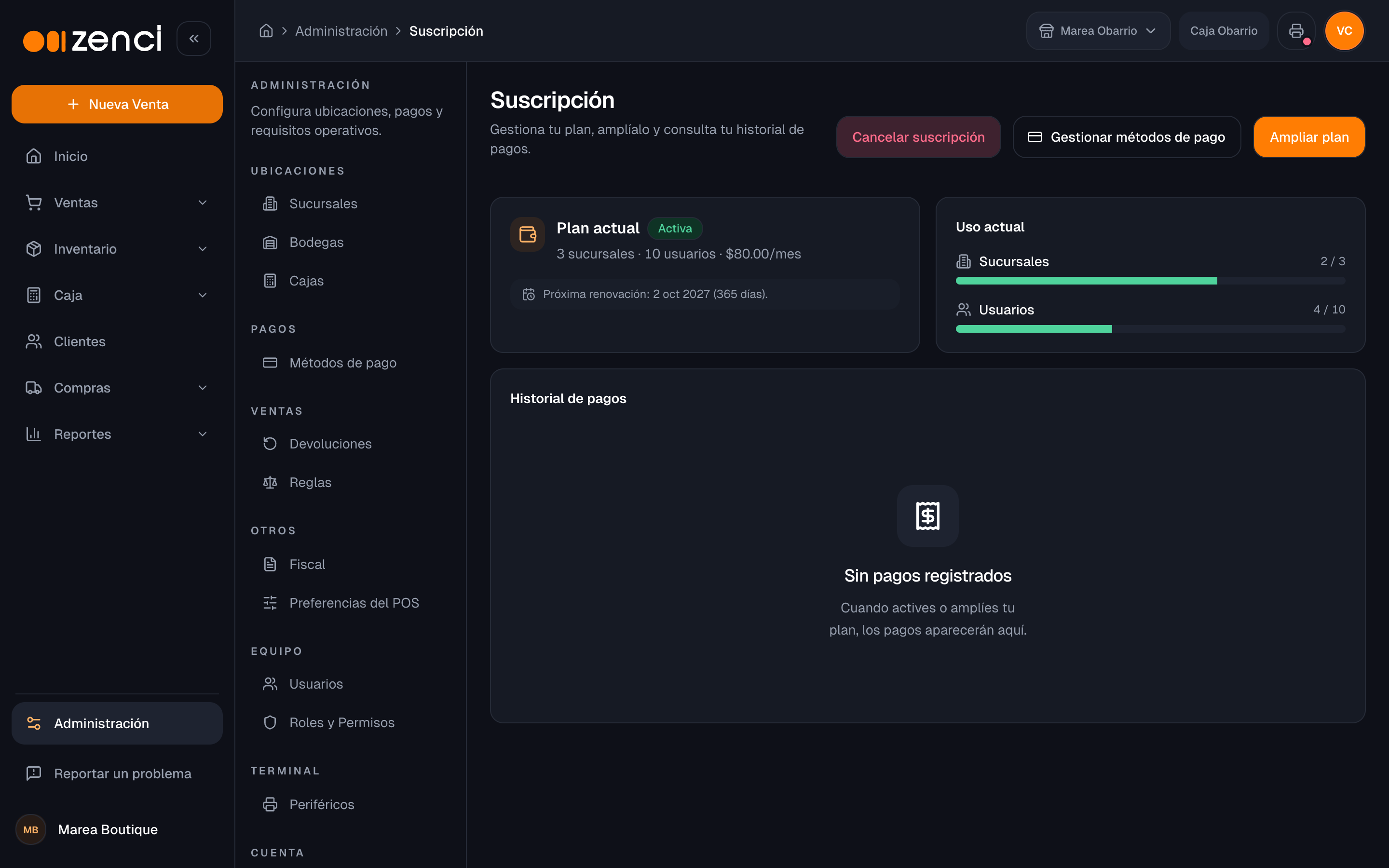This screenshot has height=868, width=1389.
Task: Click the Caja Obarrio register chip
Action: 1224,31
